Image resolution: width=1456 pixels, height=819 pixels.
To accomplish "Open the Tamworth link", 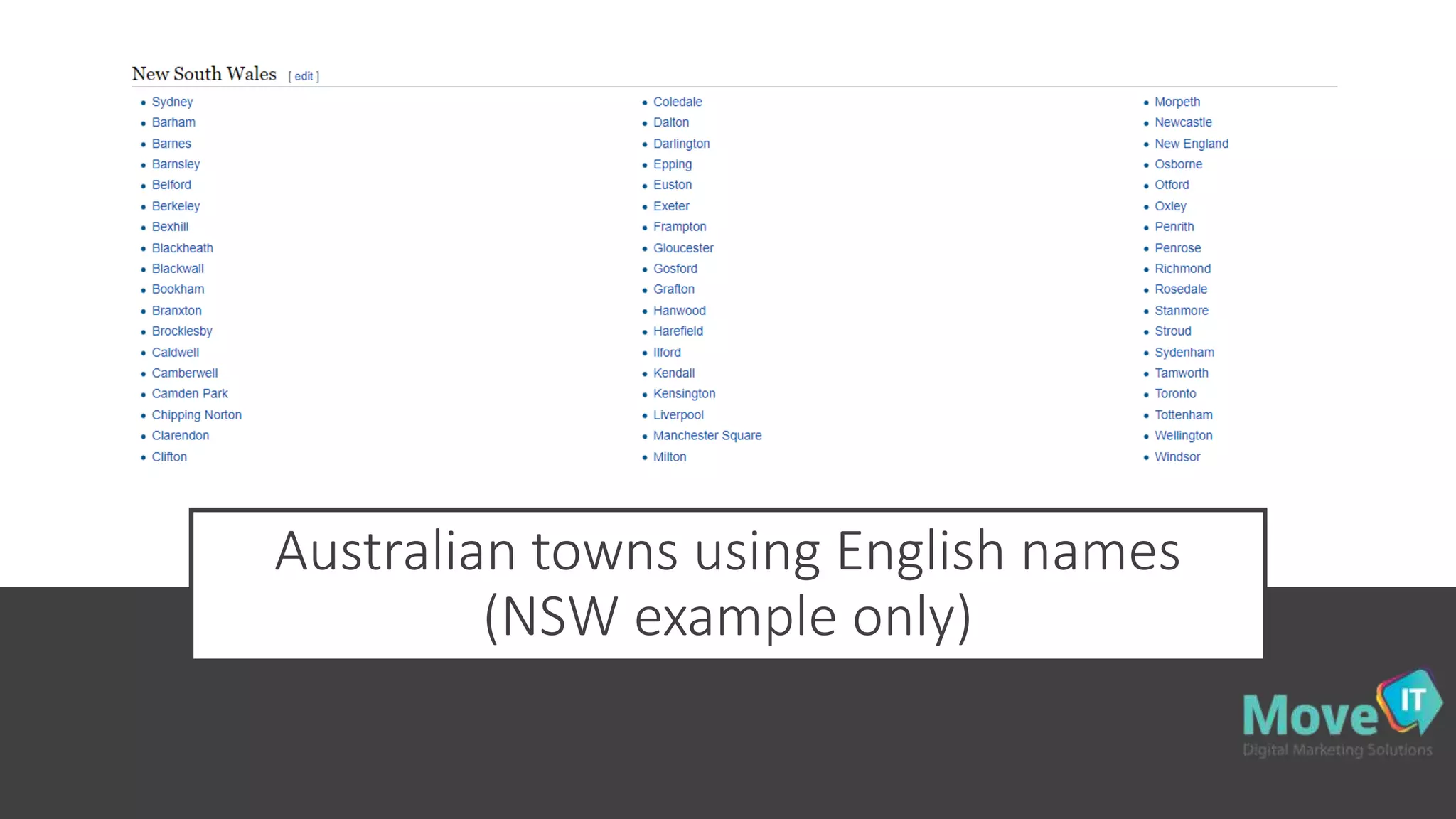I will click(1181, 373).
